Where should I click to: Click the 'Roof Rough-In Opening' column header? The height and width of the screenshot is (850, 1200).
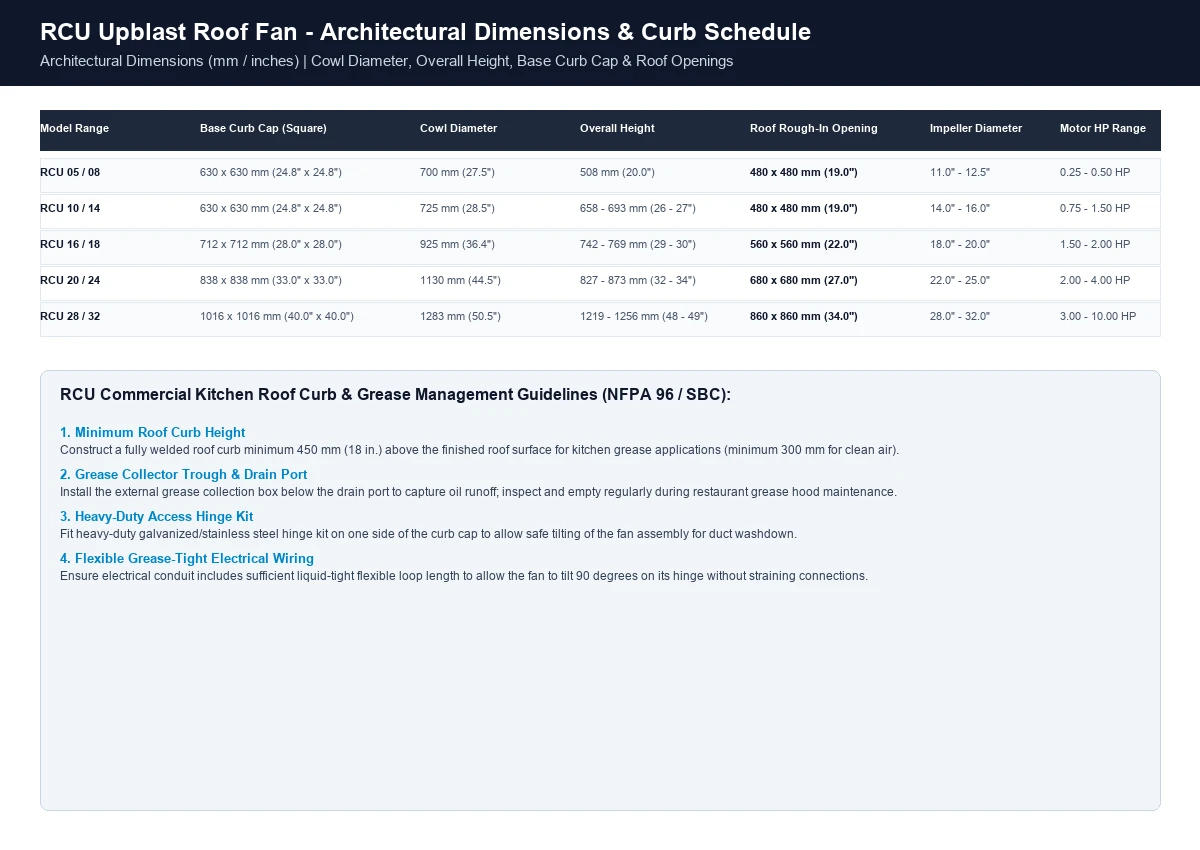814,128
